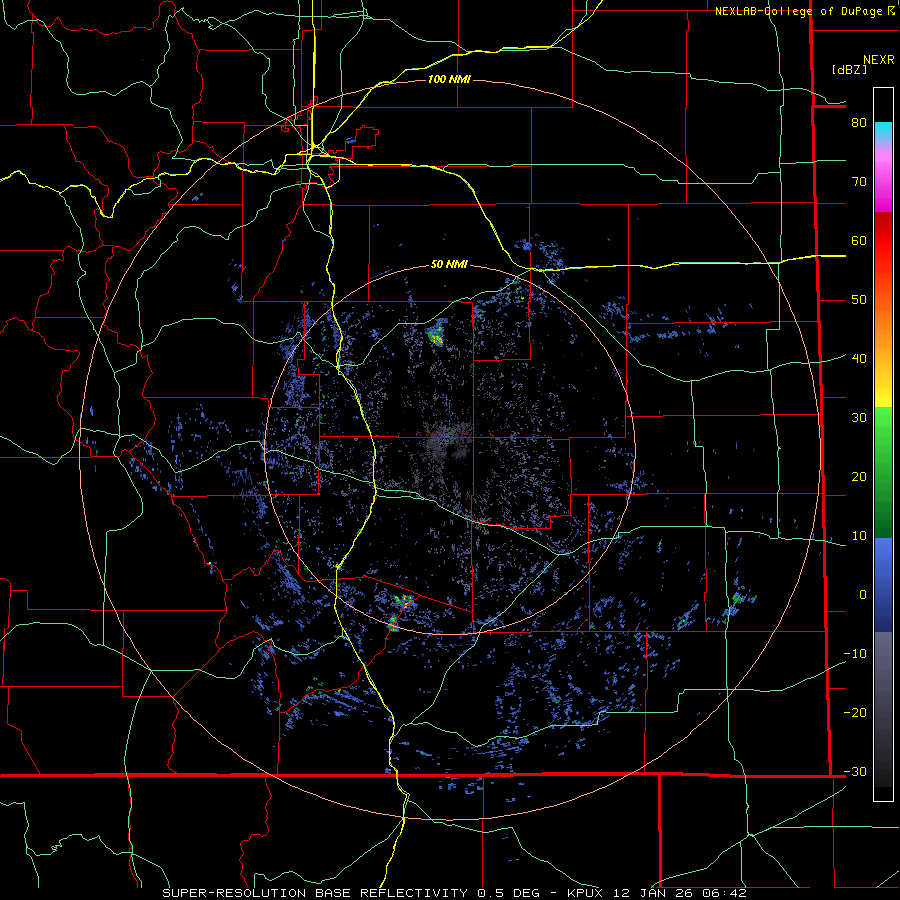
Task: Click the 50 value on the dBZ scale
Action: pos(859,300)
